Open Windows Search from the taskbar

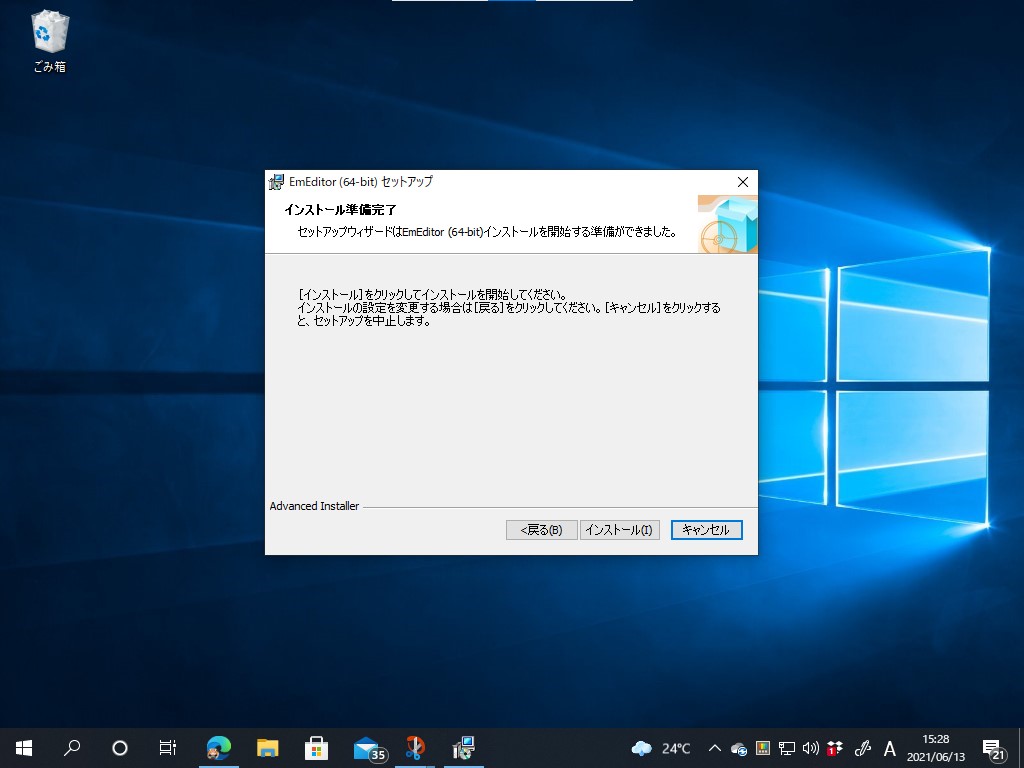tap(71, 747)
